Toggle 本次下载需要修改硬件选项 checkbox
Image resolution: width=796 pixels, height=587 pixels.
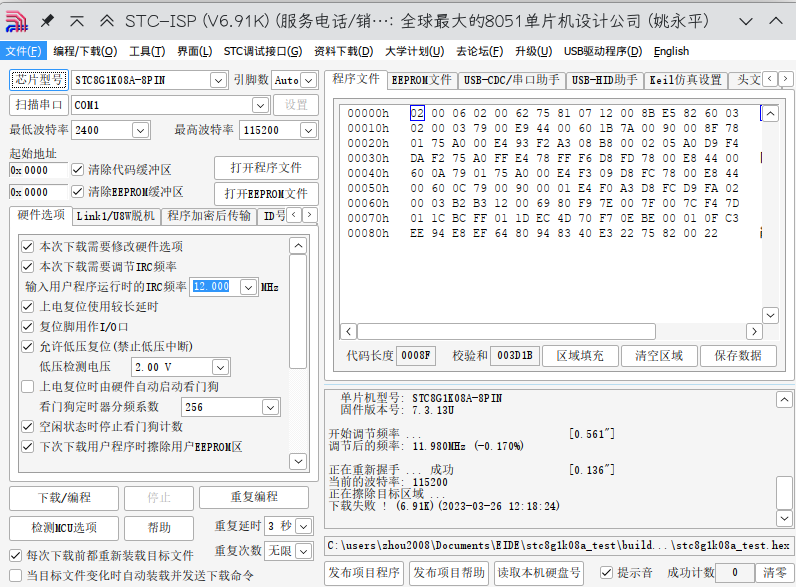[x=27, y=247]
